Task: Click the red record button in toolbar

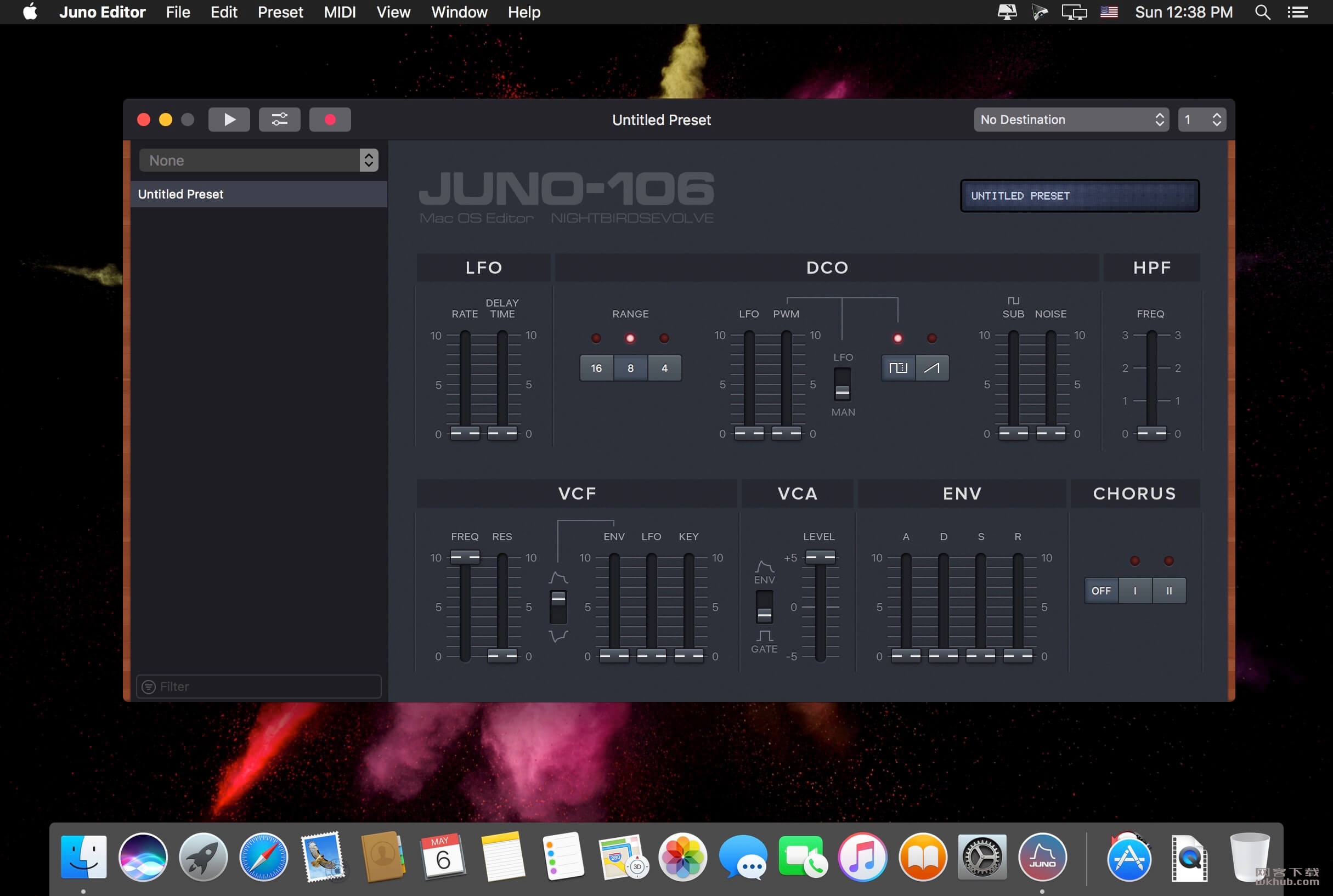Action: pos(330,120)
